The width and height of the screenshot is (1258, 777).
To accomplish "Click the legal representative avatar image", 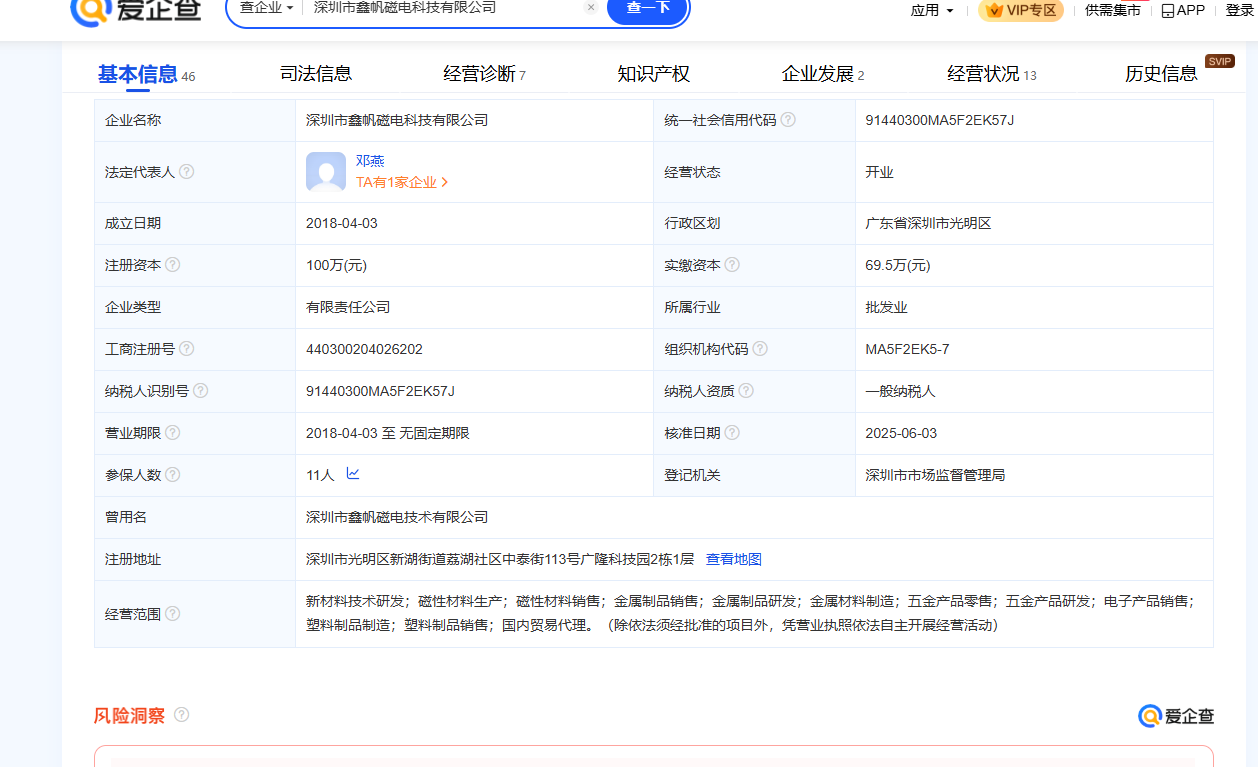I will click(x=326, y=172).
